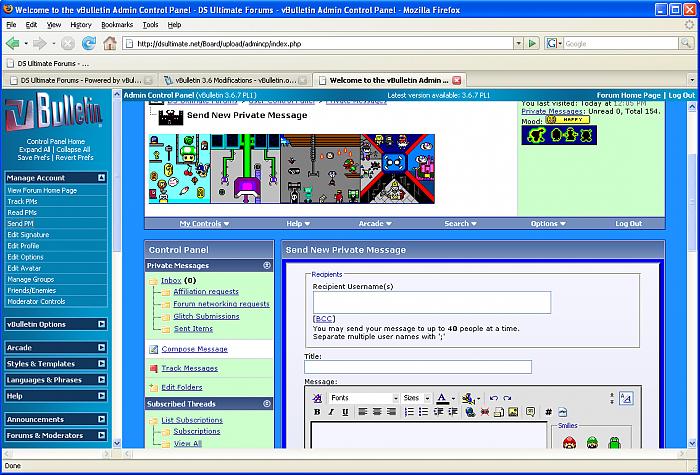Open the Track Messages link
Screen dimensions: 700x475
[189, 368]
